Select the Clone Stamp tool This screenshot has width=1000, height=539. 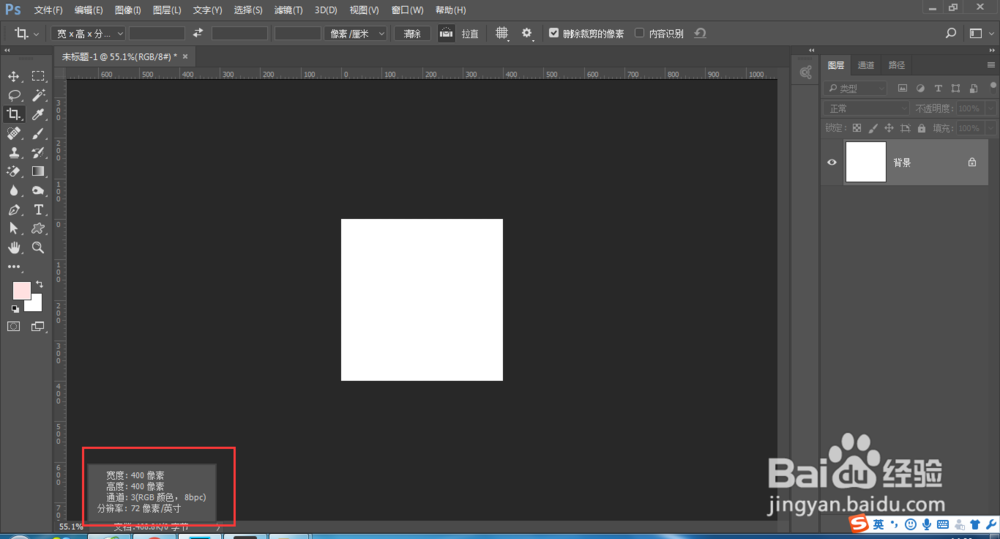(x=13, y=152)
